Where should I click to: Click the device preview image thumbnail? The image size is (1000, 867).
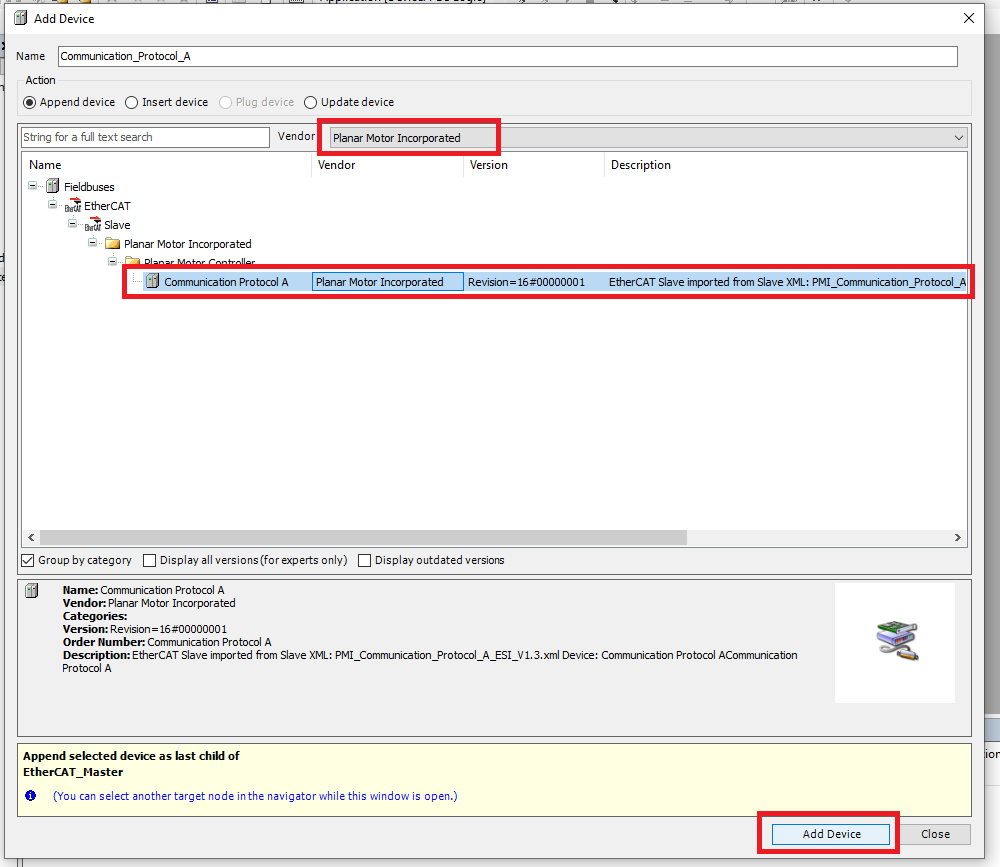click(x=895, y=642)
